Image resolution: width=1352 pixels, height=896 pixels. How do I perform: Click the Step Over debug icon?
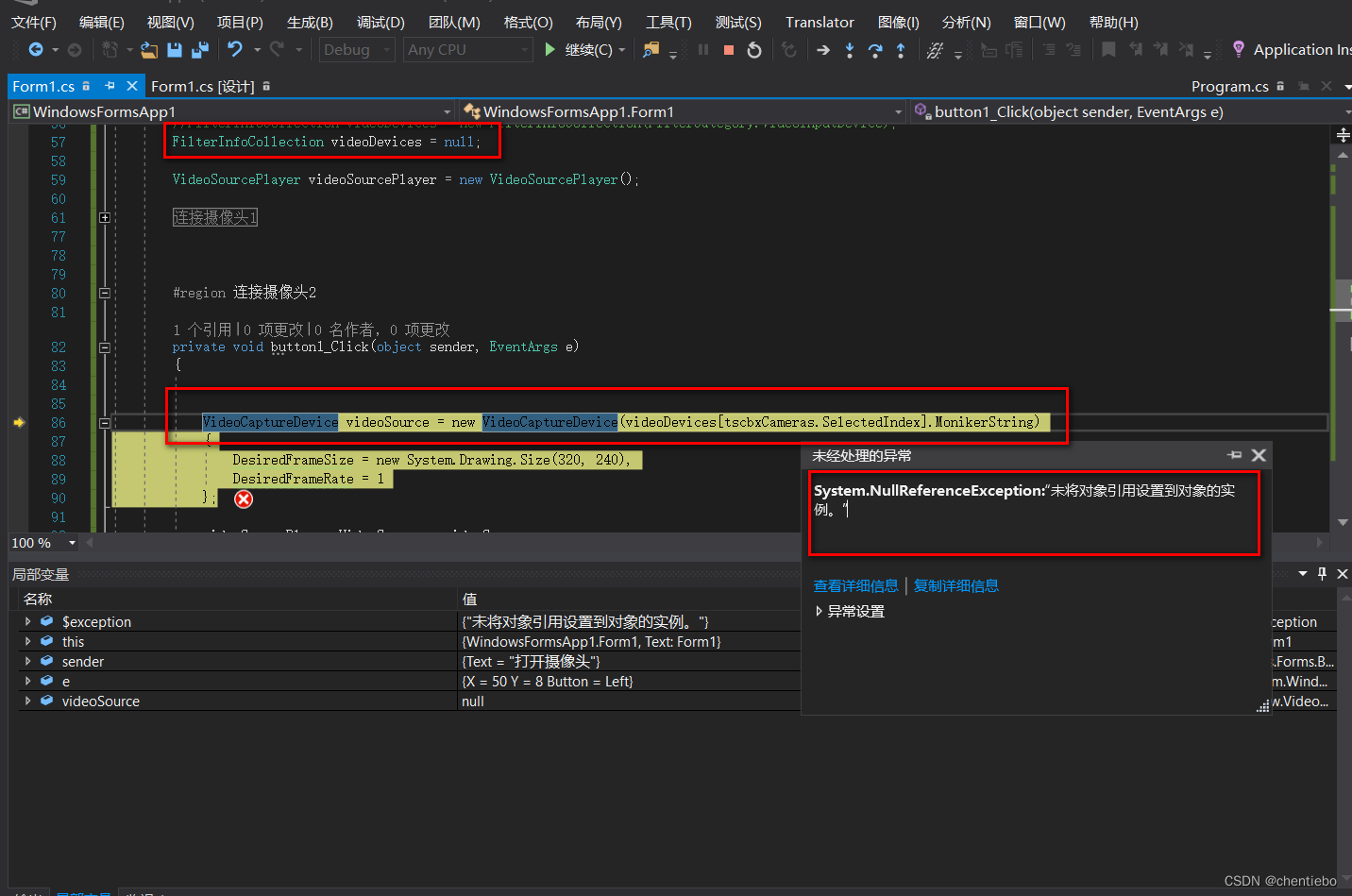(875, 50)
